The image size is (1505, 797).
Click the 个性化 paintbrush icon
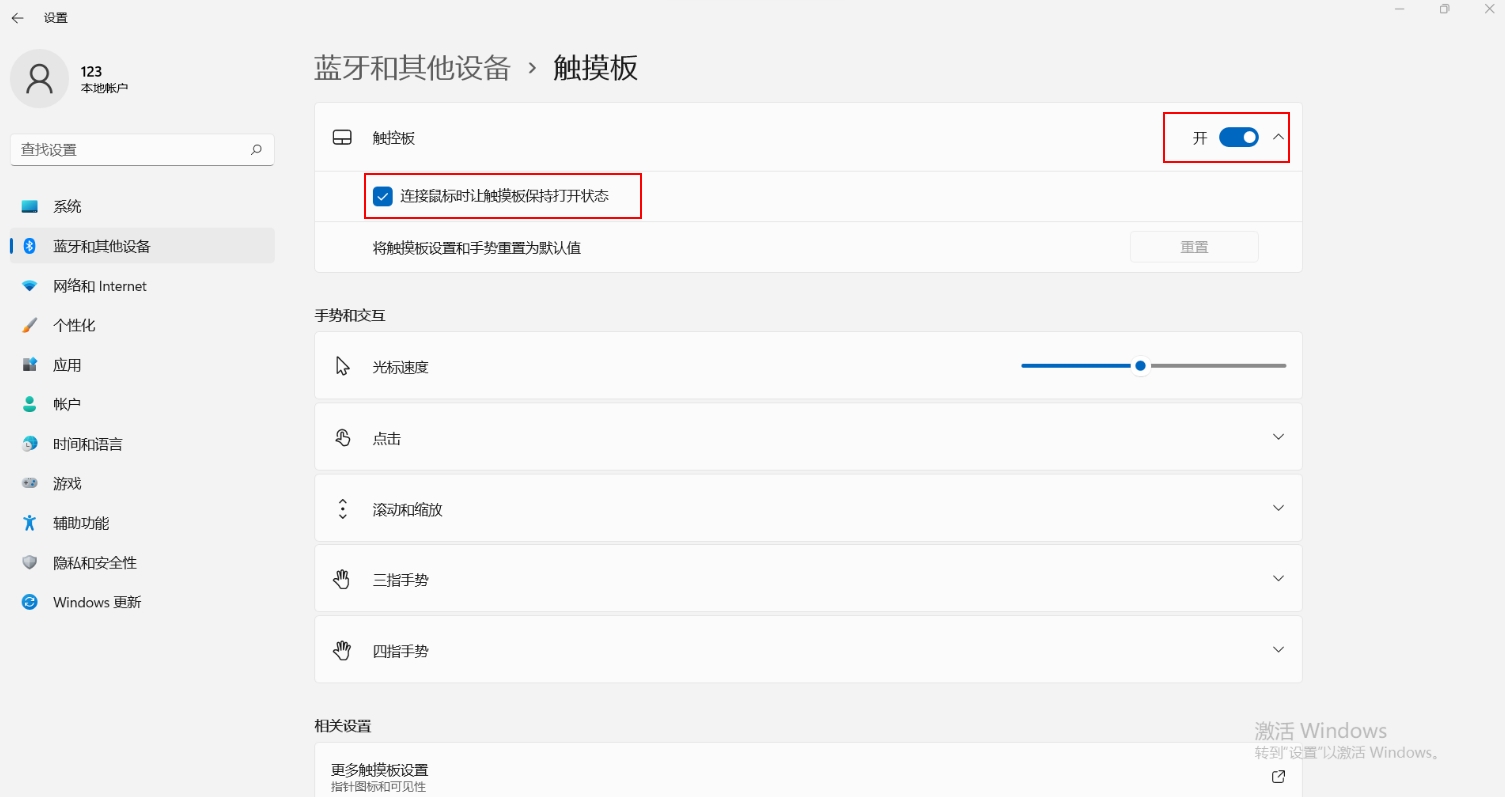[x=30, y=326]
